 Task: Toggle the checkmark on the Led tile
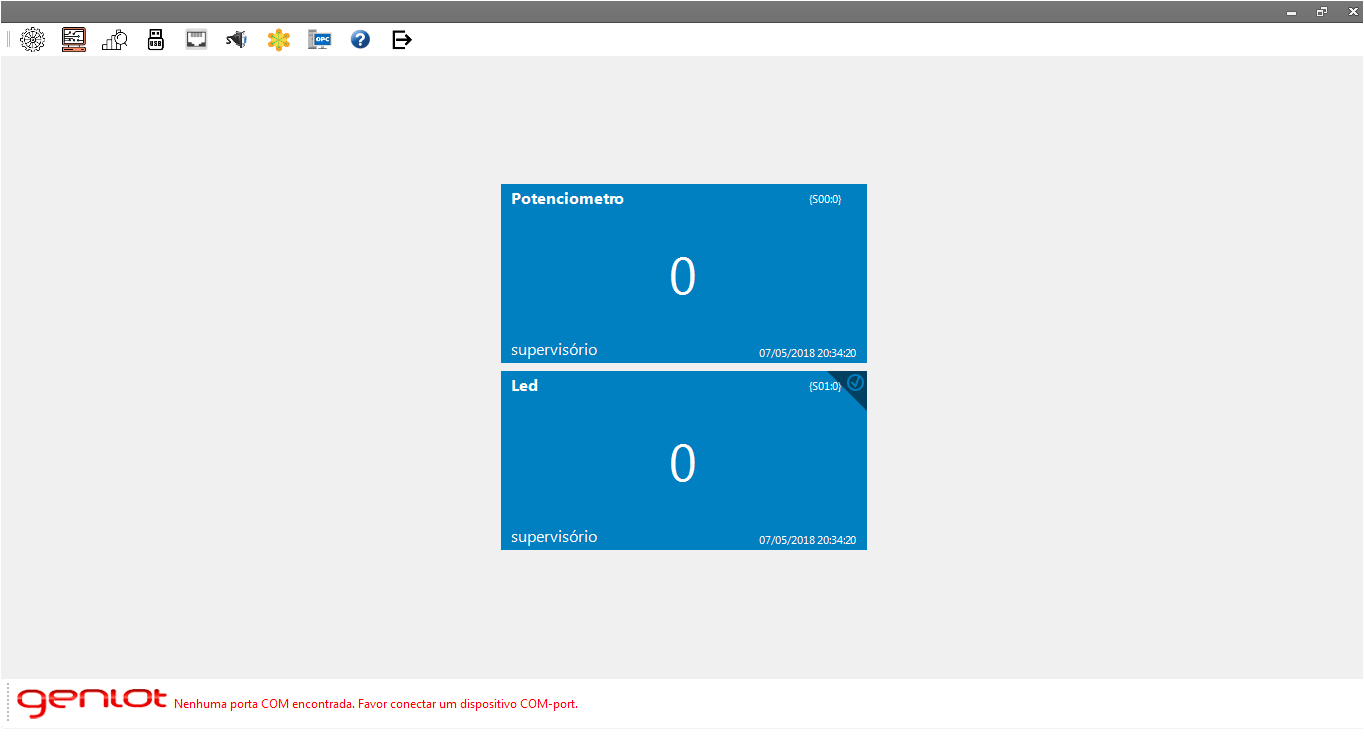click(x=855, y=383)
